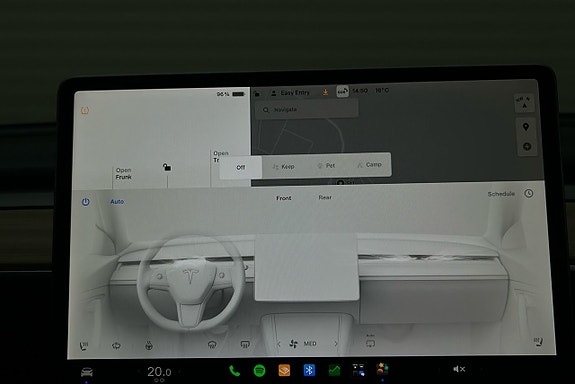Open the Bluetooth settings
The image size is (575, 384).
coord(309,370)
